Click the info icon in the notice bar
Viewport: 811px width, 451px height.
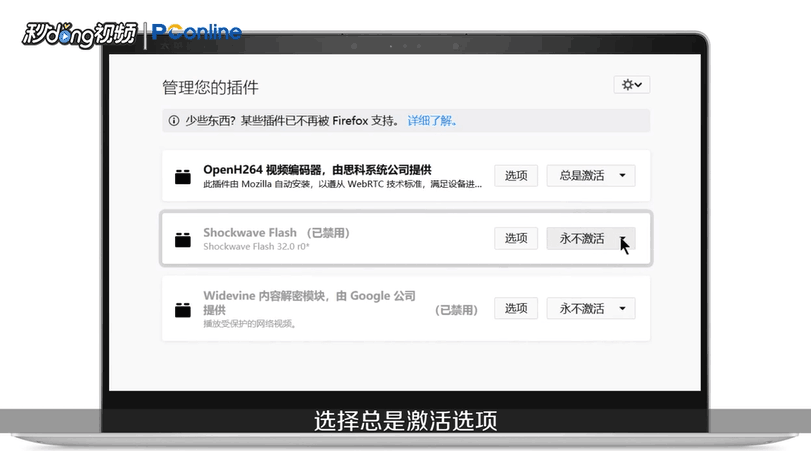[x=174, y=121]
